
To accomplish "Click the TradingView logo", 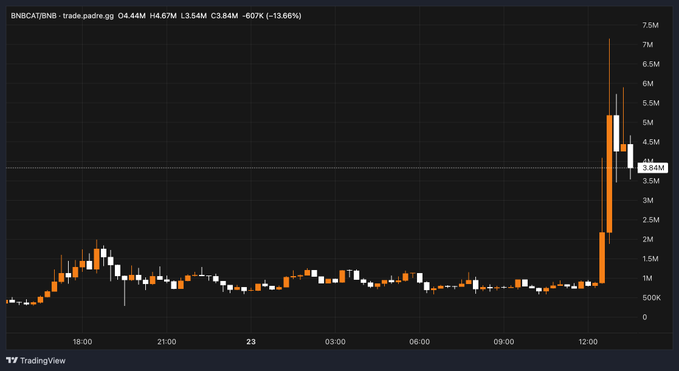I will (36, 360).
